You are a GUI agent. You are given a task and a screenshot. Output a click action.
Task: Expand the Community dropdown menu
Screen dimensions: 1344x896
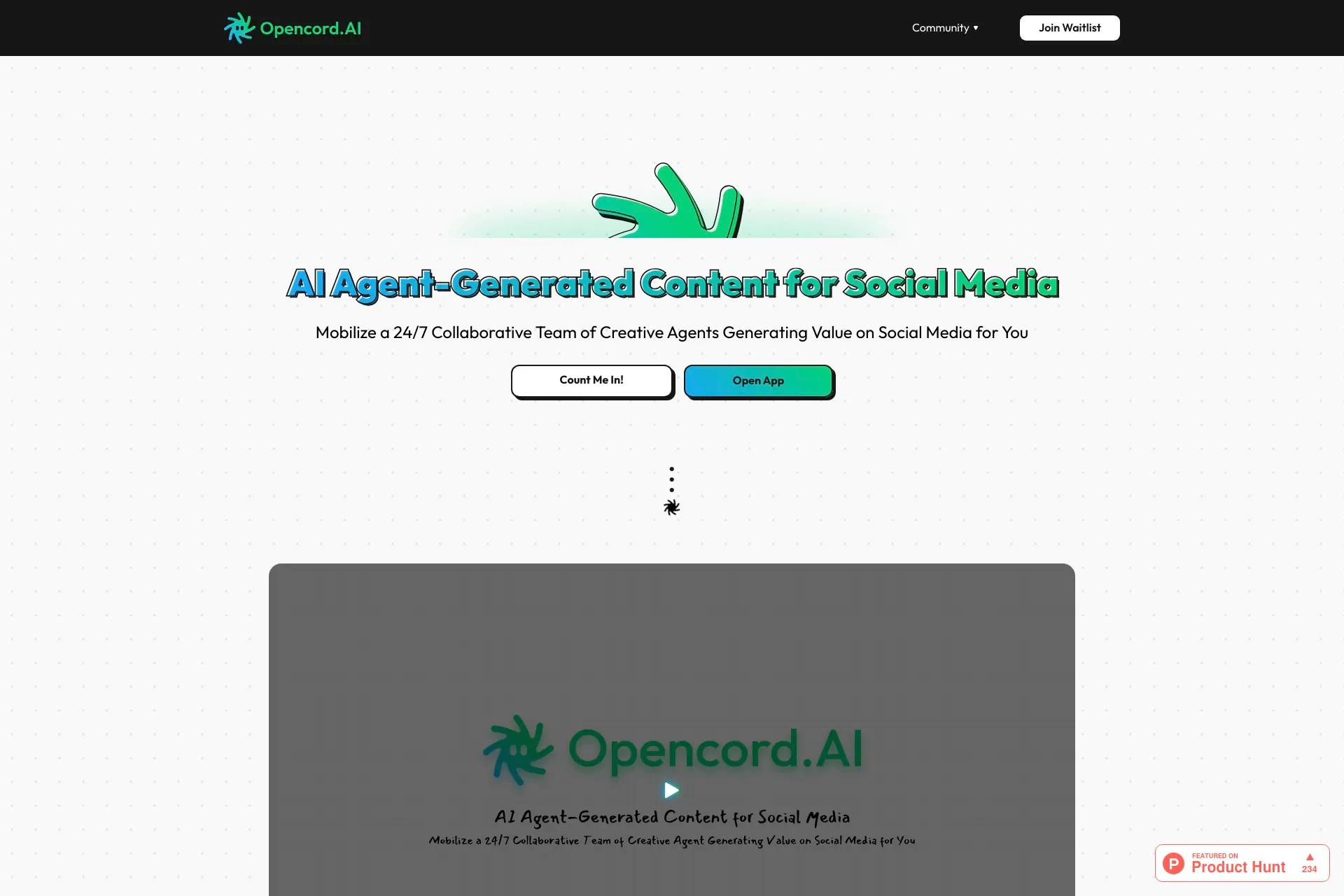(945, 27)
